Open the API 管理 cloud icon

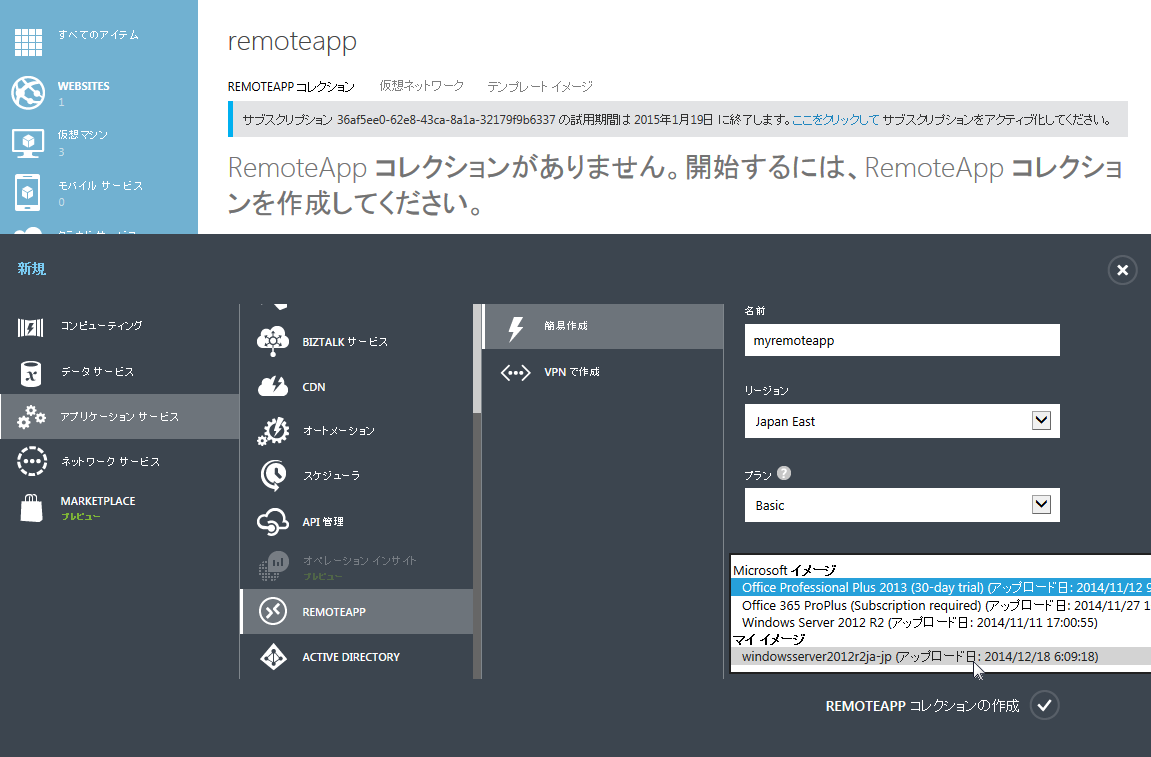[x=273, y=521]
